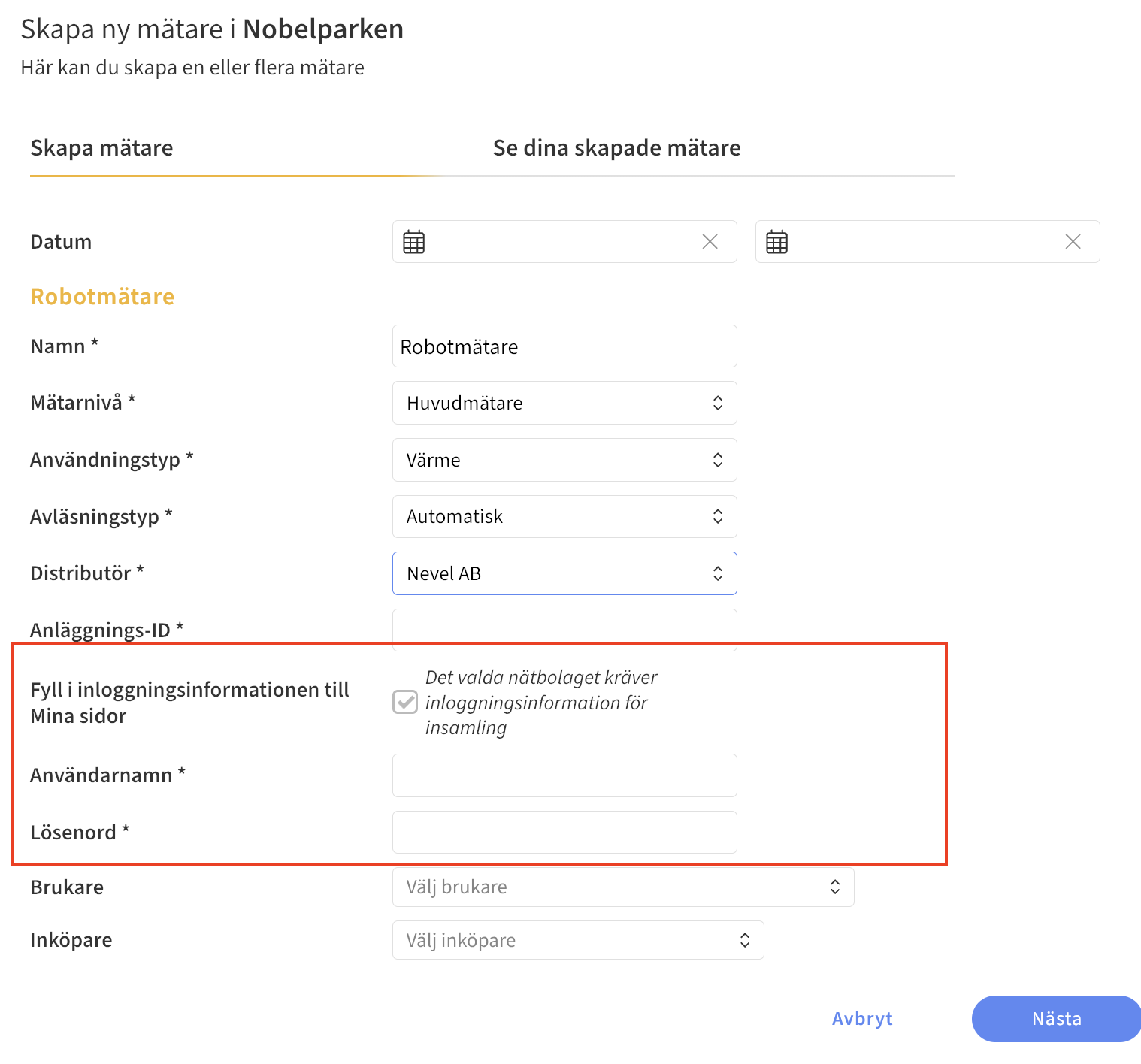Screen dimensions: 1141x1064
Task: Toggle the Mina sidor login information checkbox
Action: point(405,702)
